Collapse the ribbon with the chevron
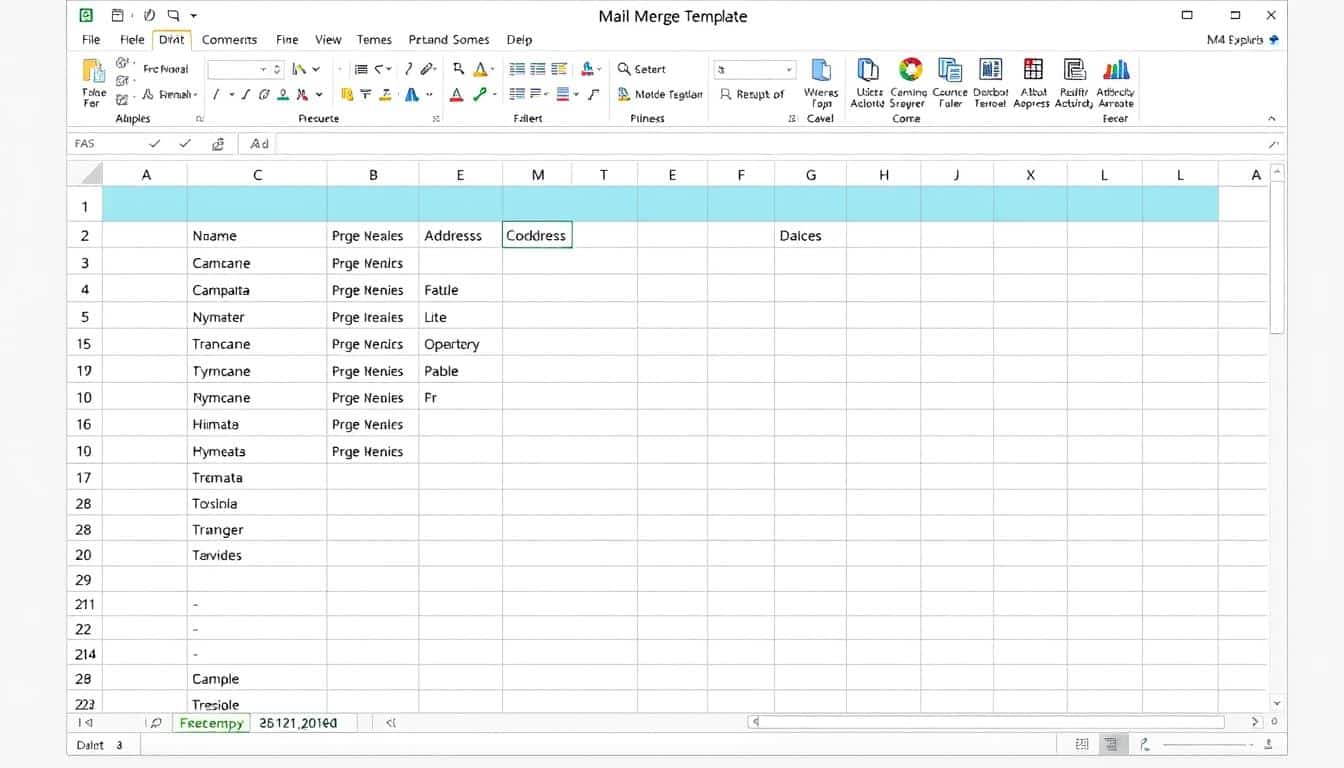The image size is (1344, 768). (x=1272, y=118)
